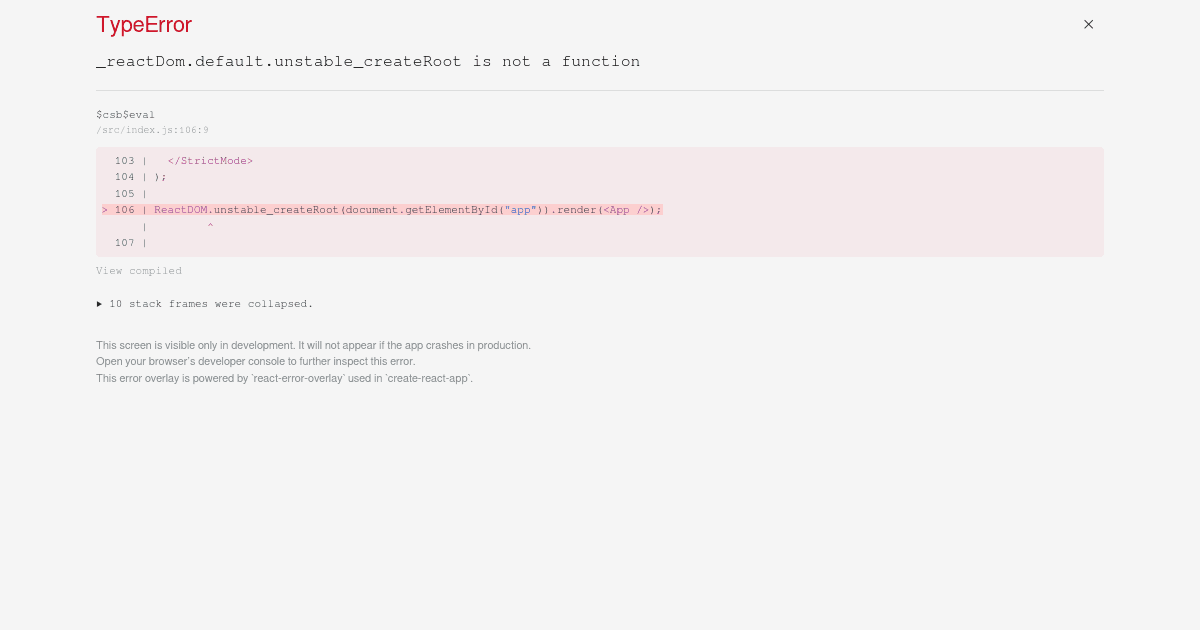Dismiss the error overlay with the X
This screenshot has width=1200, height=630.
click(1088, 24)
